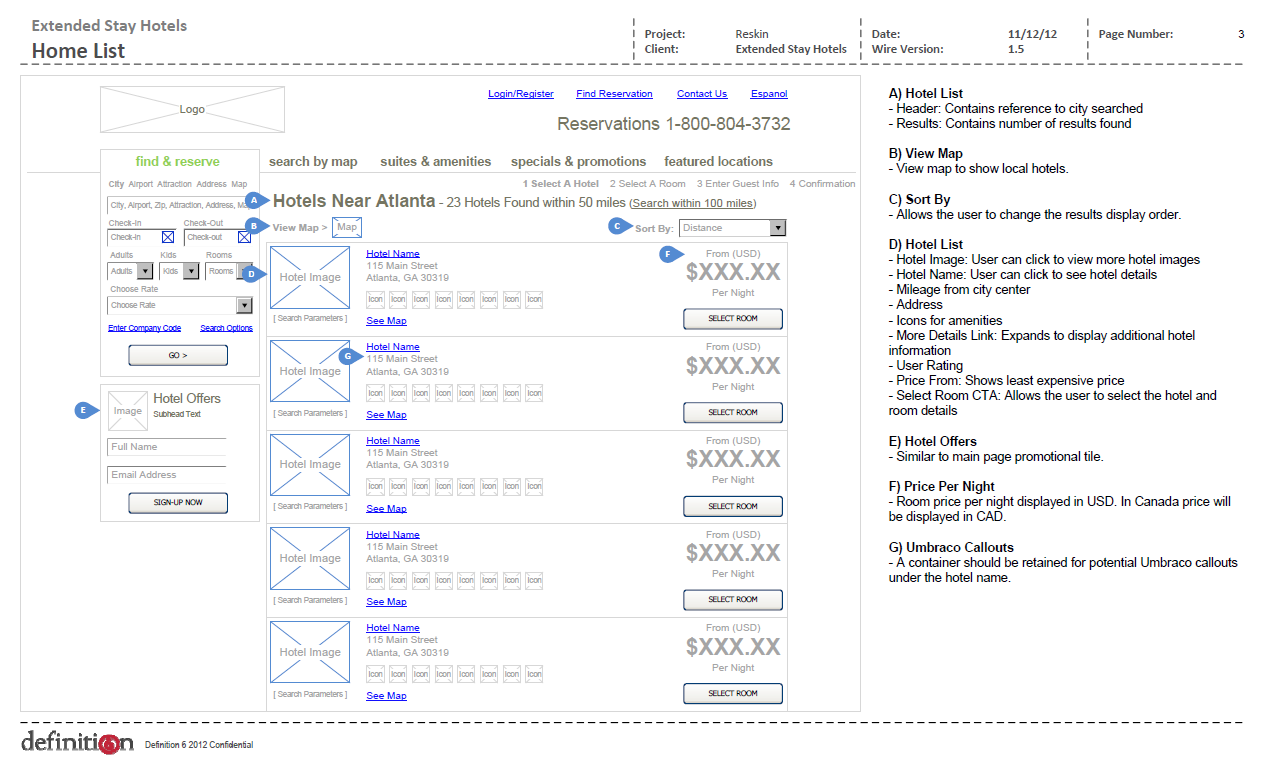The image size is (1266, 762).
Task: Select the Airport search type
Action: pyautogui.click(x=140, y=184)
